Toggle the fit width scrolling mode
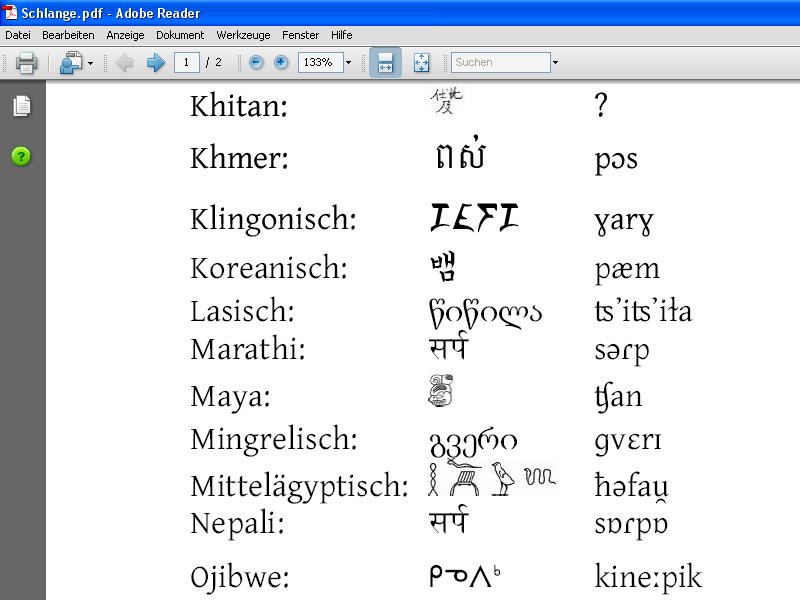 pyautogui.click(x=385, y=62)
